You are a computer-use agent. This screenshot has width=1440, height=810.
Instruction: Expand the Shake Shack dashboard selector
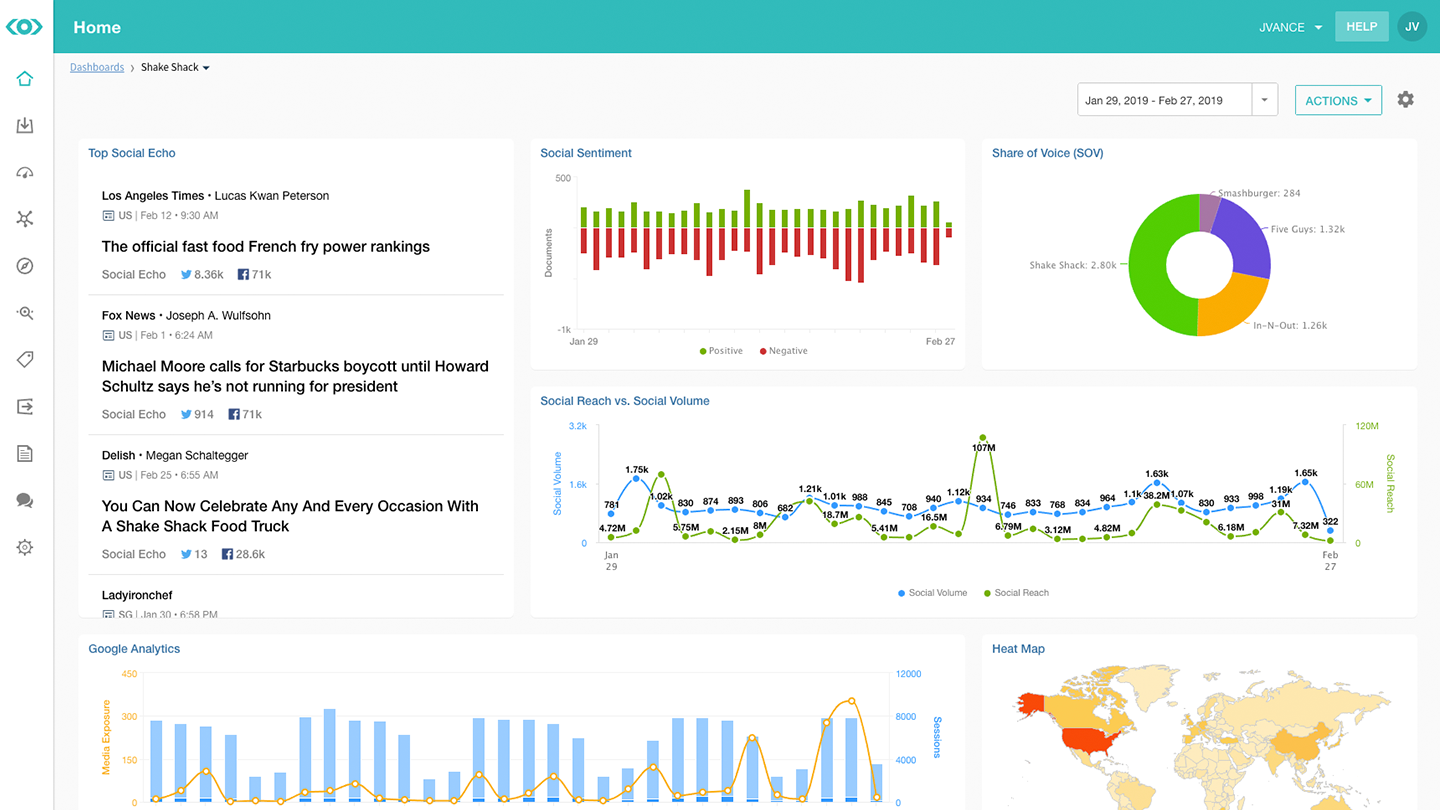tap(206, 67)
